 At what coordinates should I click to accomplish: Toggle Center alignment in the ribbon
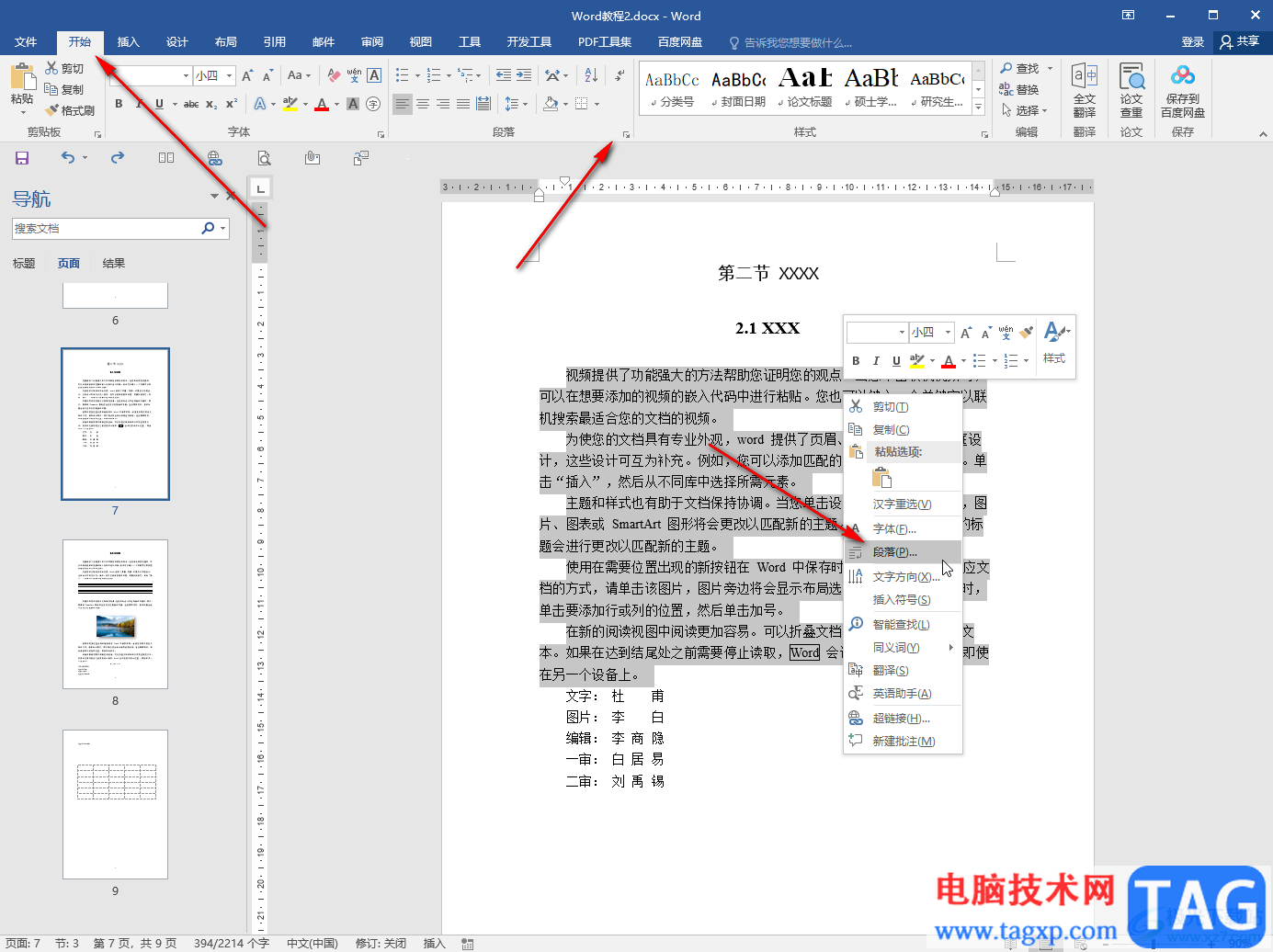pos(423,104)
